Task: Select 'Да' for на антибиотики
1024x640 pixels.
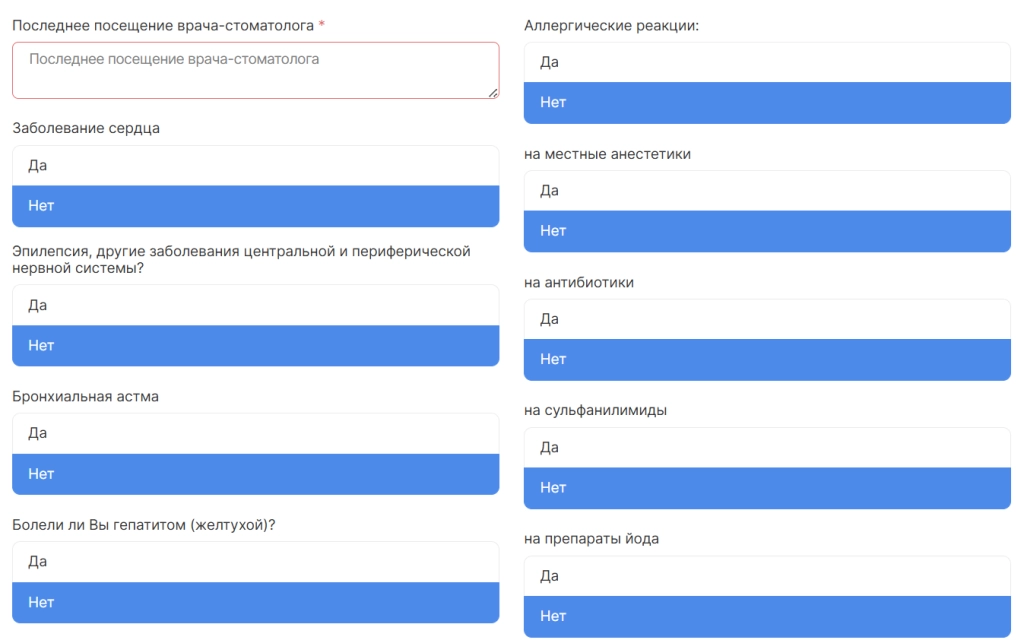Action: (767, 319)
